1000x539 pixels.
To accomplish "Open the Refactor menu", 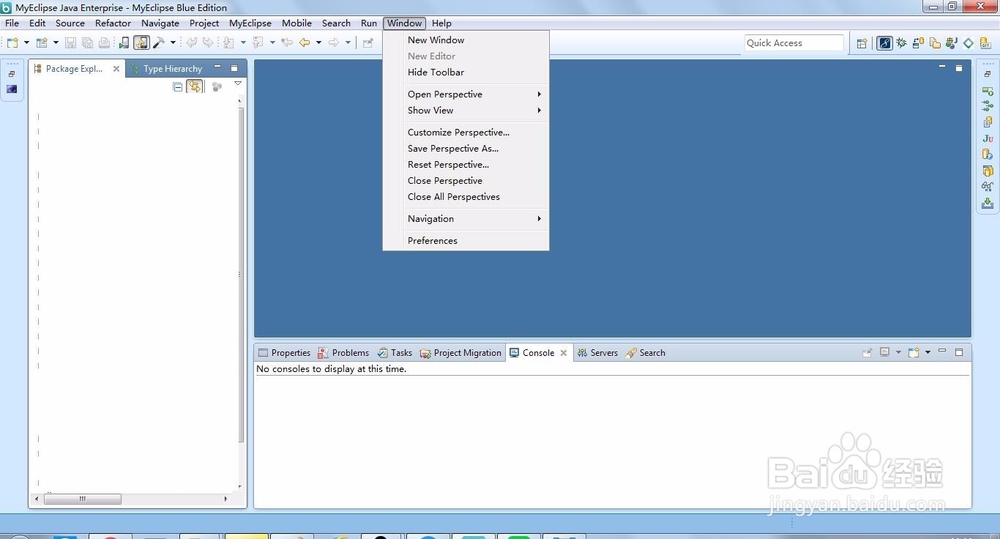I will (x=113, y=23).
